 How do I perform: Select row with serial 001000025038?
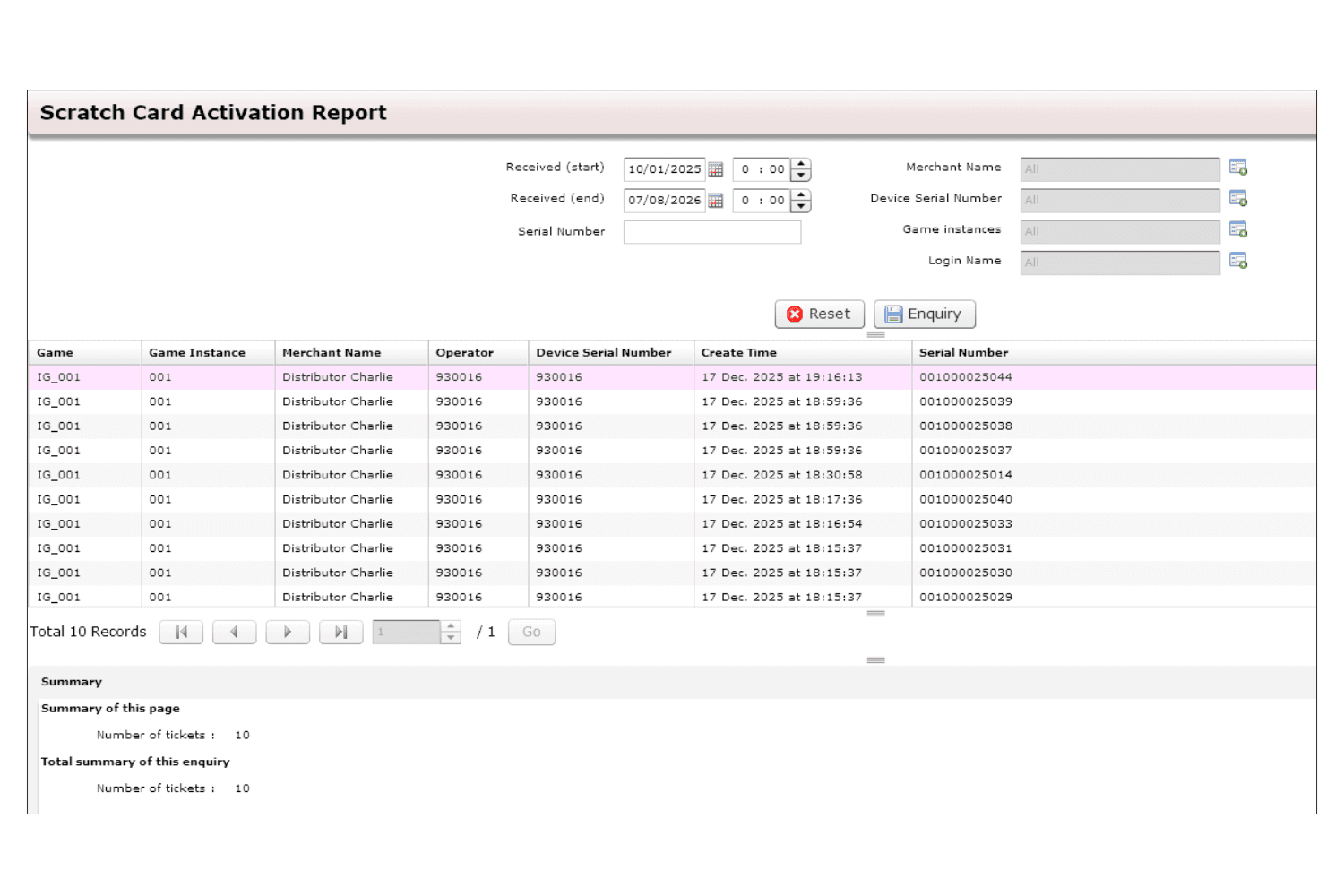tap(672, 426)
